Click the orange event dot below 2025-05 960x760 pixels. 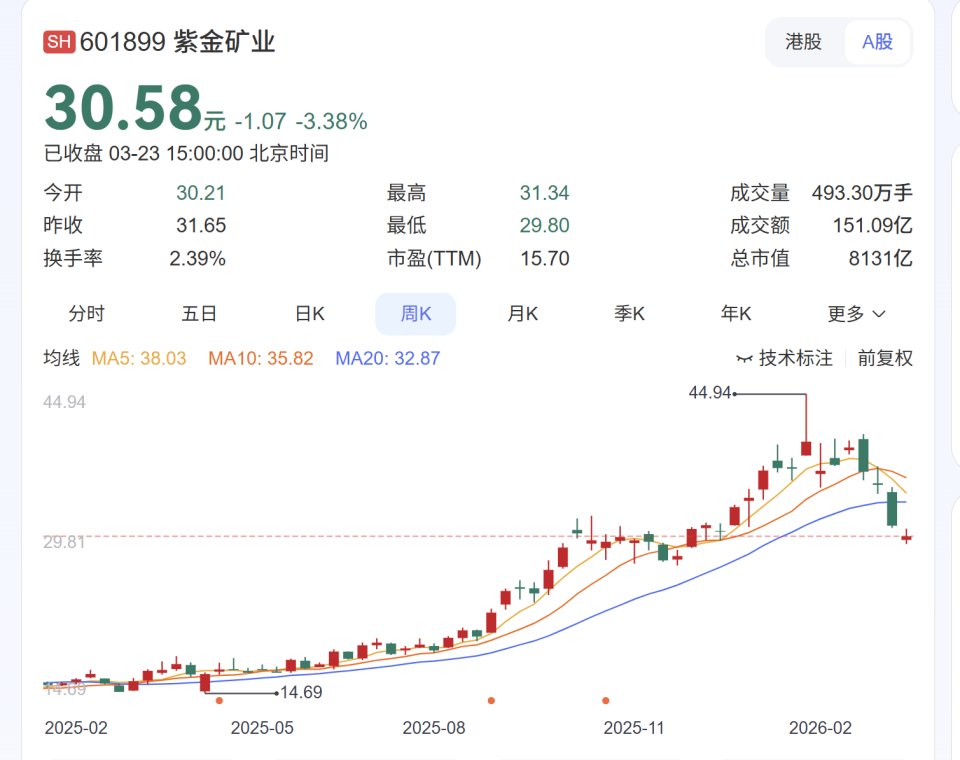(x=220, y=701)
